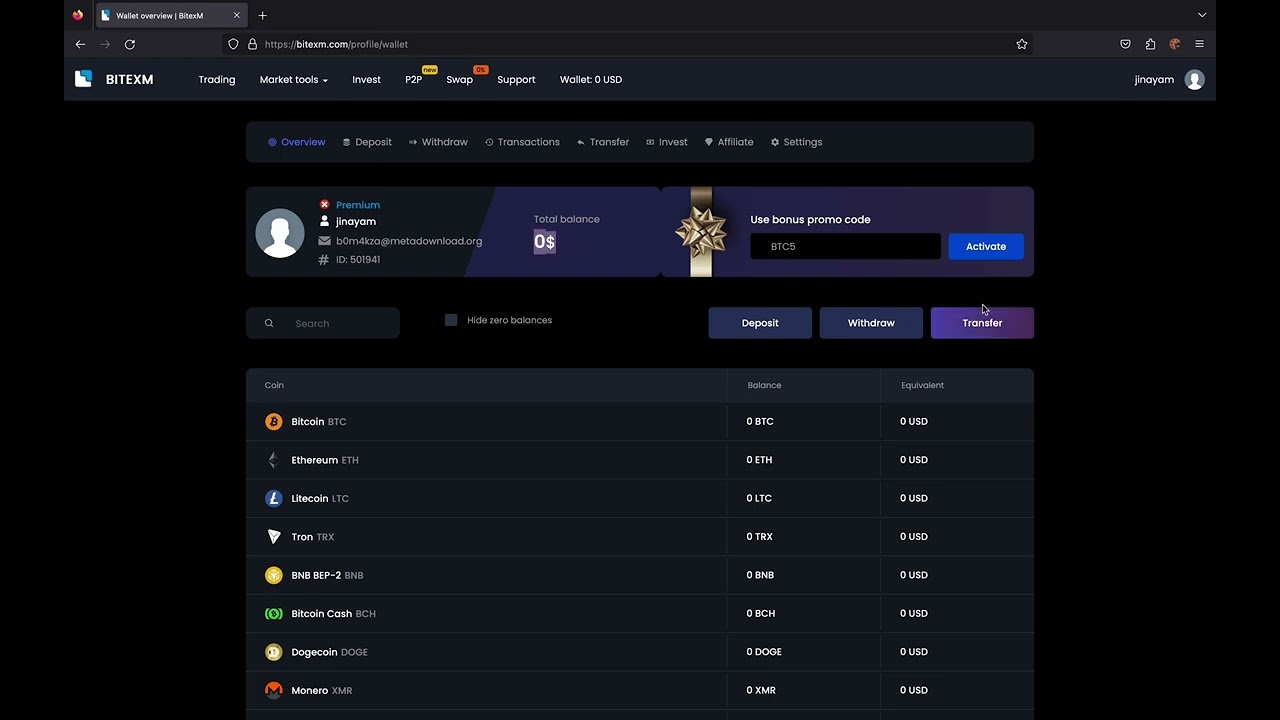This screenshot has height=720, width=1280.
Task: Open the Overview wallet tab
Action: click(x=296, y=142)
